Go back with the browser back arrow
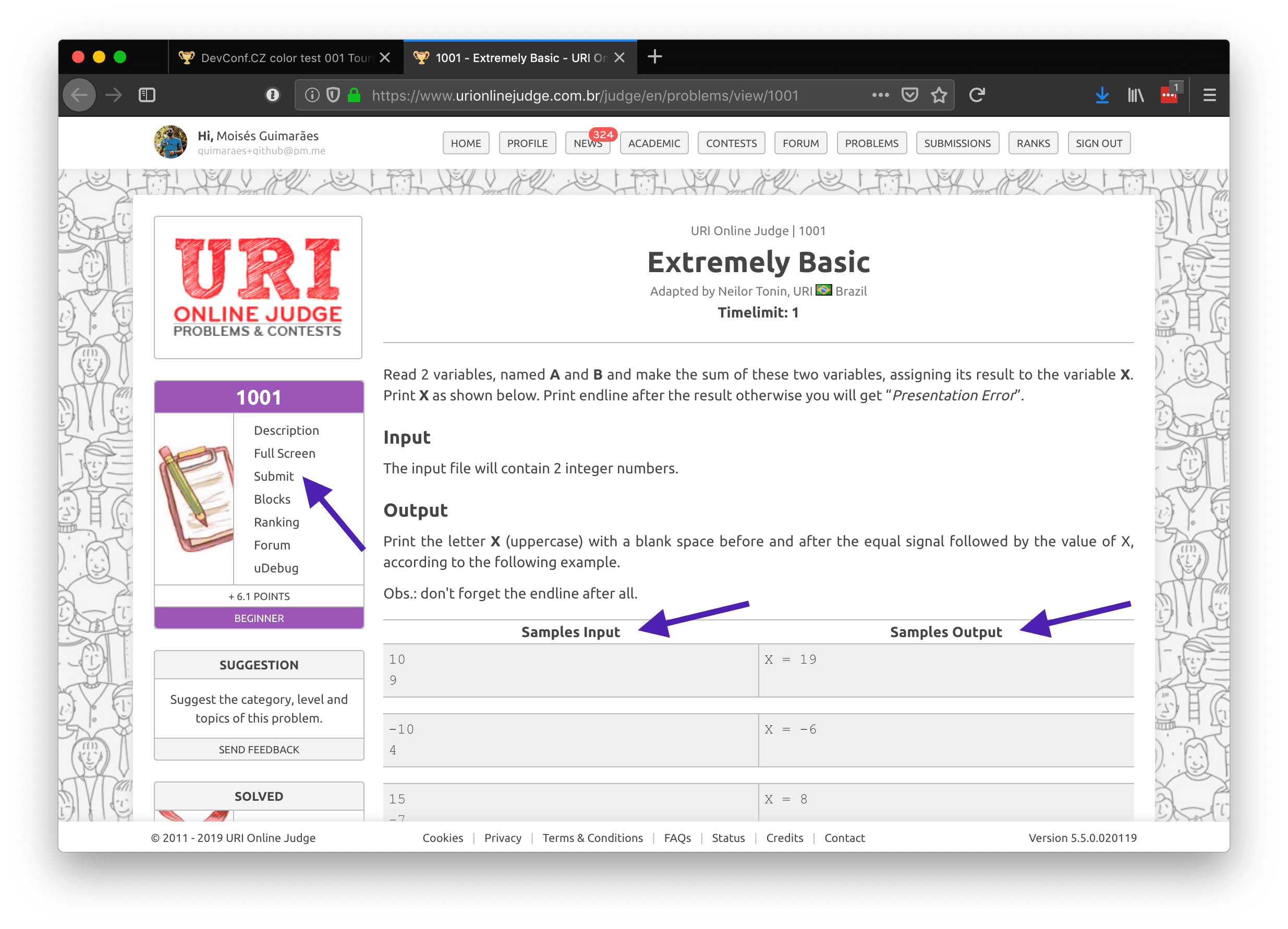 coord(79,95)
